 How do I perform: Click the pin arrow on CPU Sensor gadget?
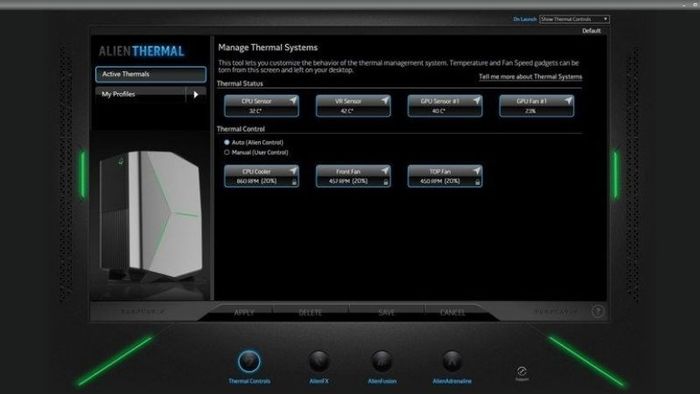point(293,100)
